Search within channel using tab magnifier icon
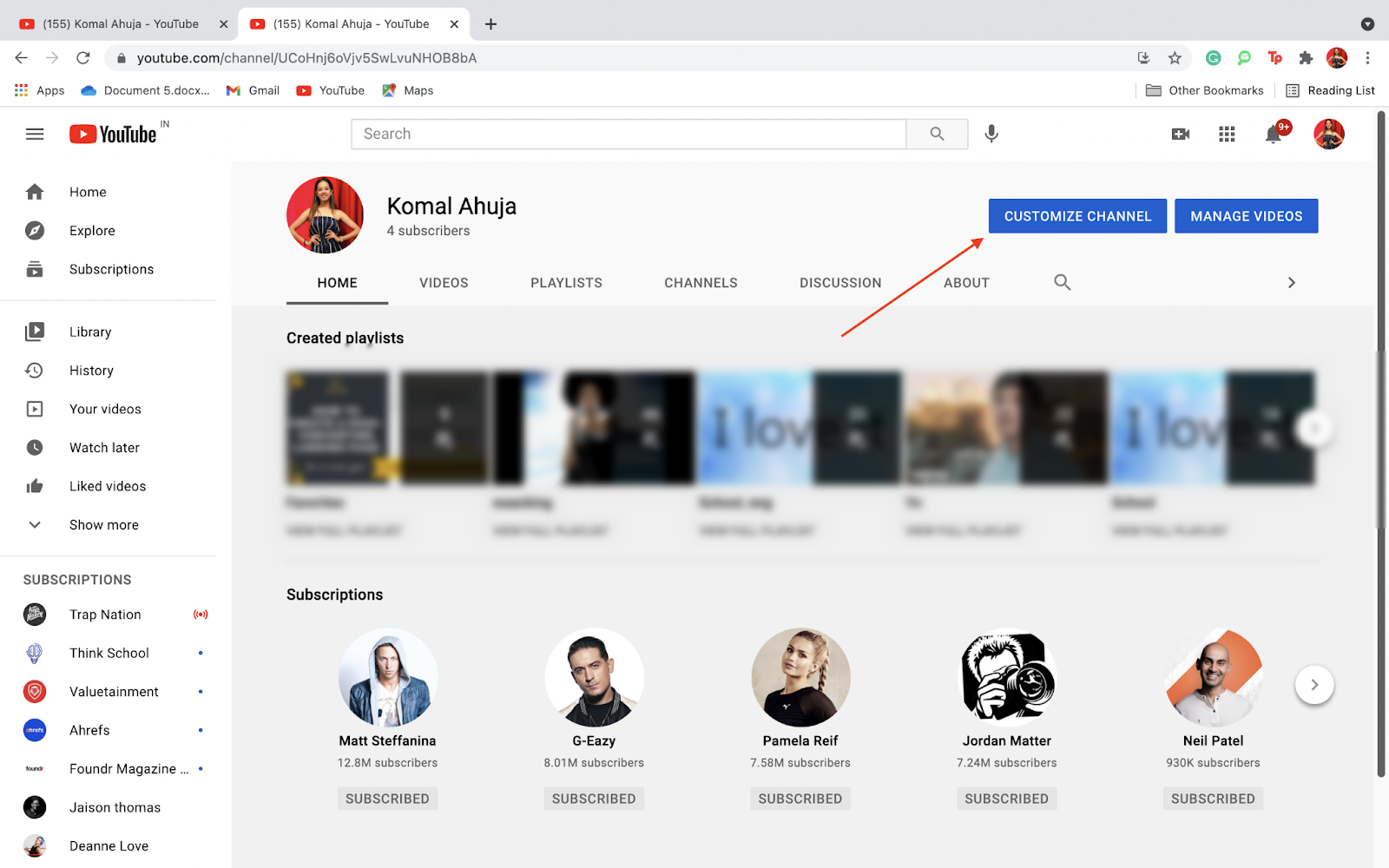Viewport: 1389px width, 868px height. pos(1062,282)
